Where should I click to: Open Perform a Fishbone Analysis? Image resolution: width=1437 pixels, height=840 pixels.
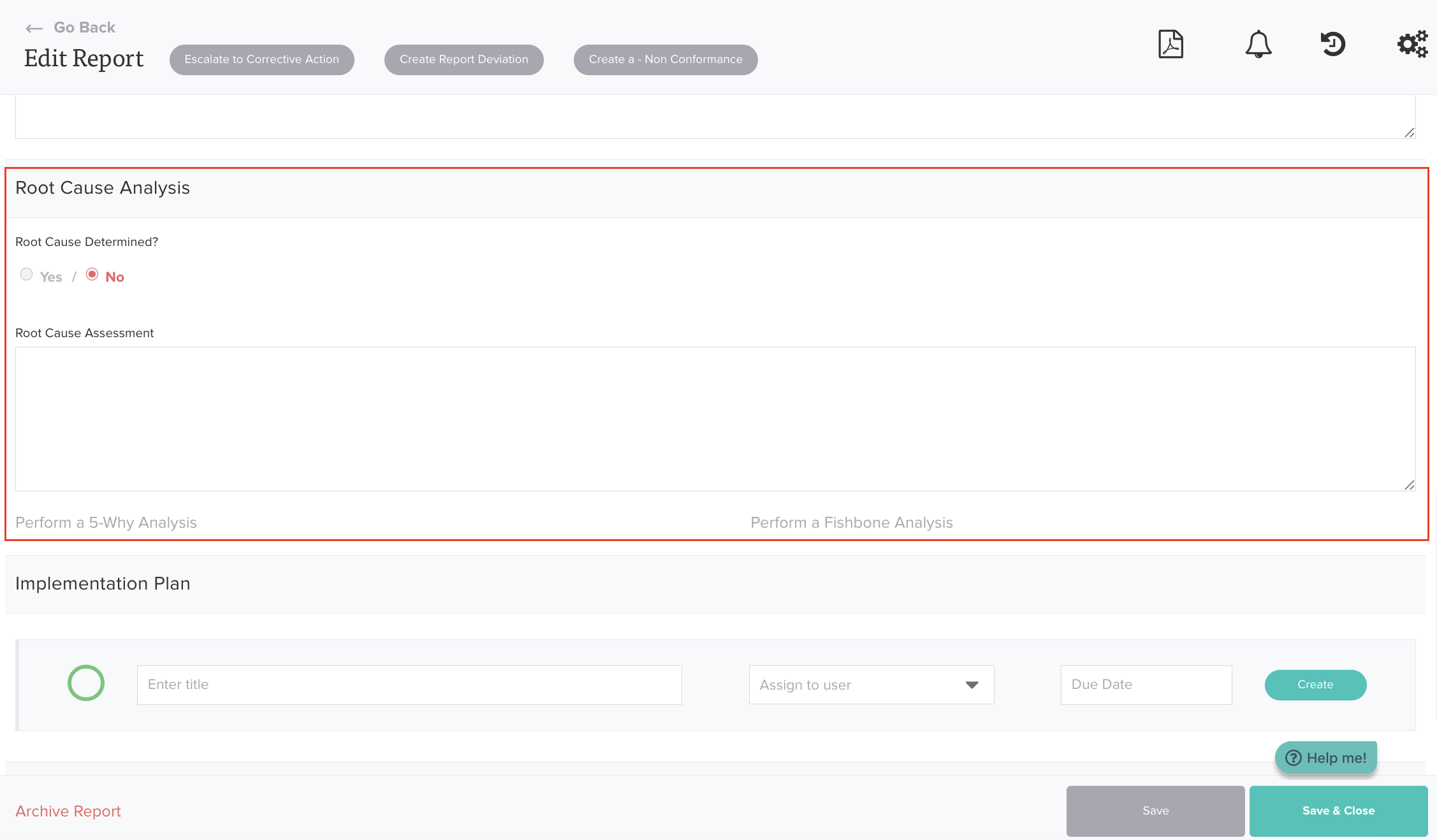click(x=851, y=523)
